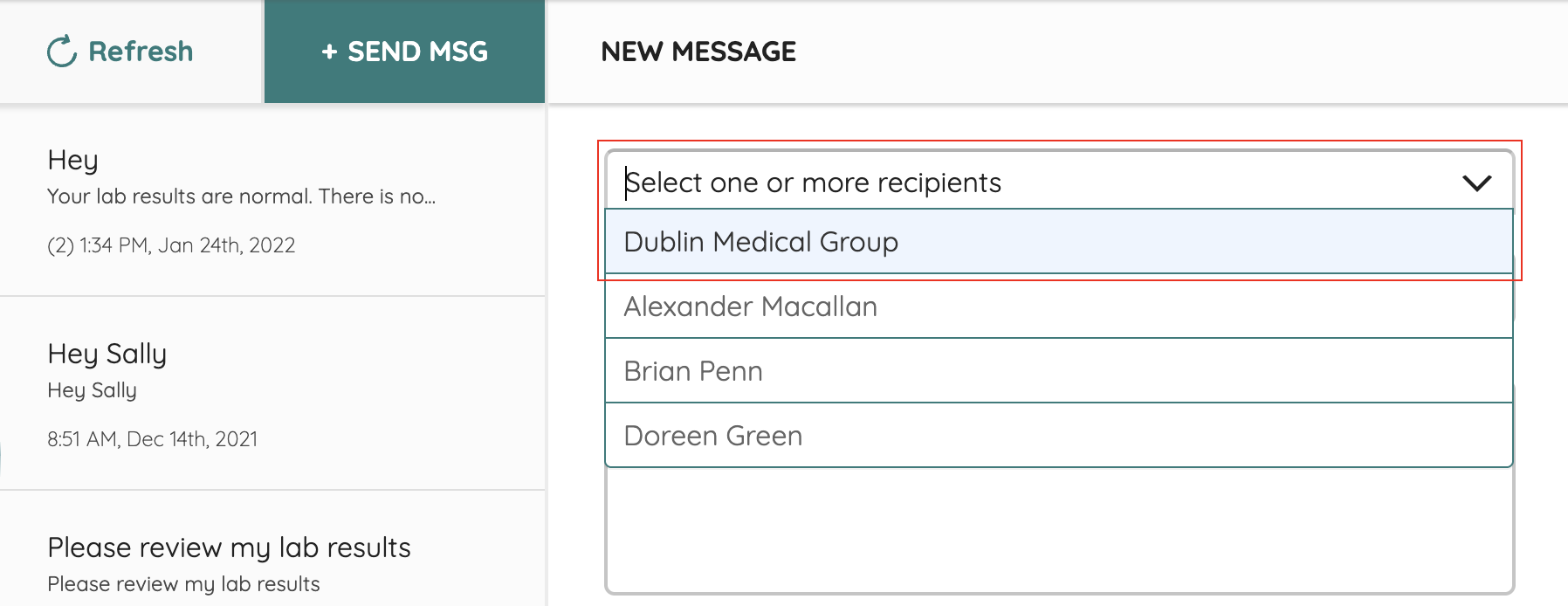Click the 8:51 AM, Dec 14th, 2021 timestamp

(153, 439)
